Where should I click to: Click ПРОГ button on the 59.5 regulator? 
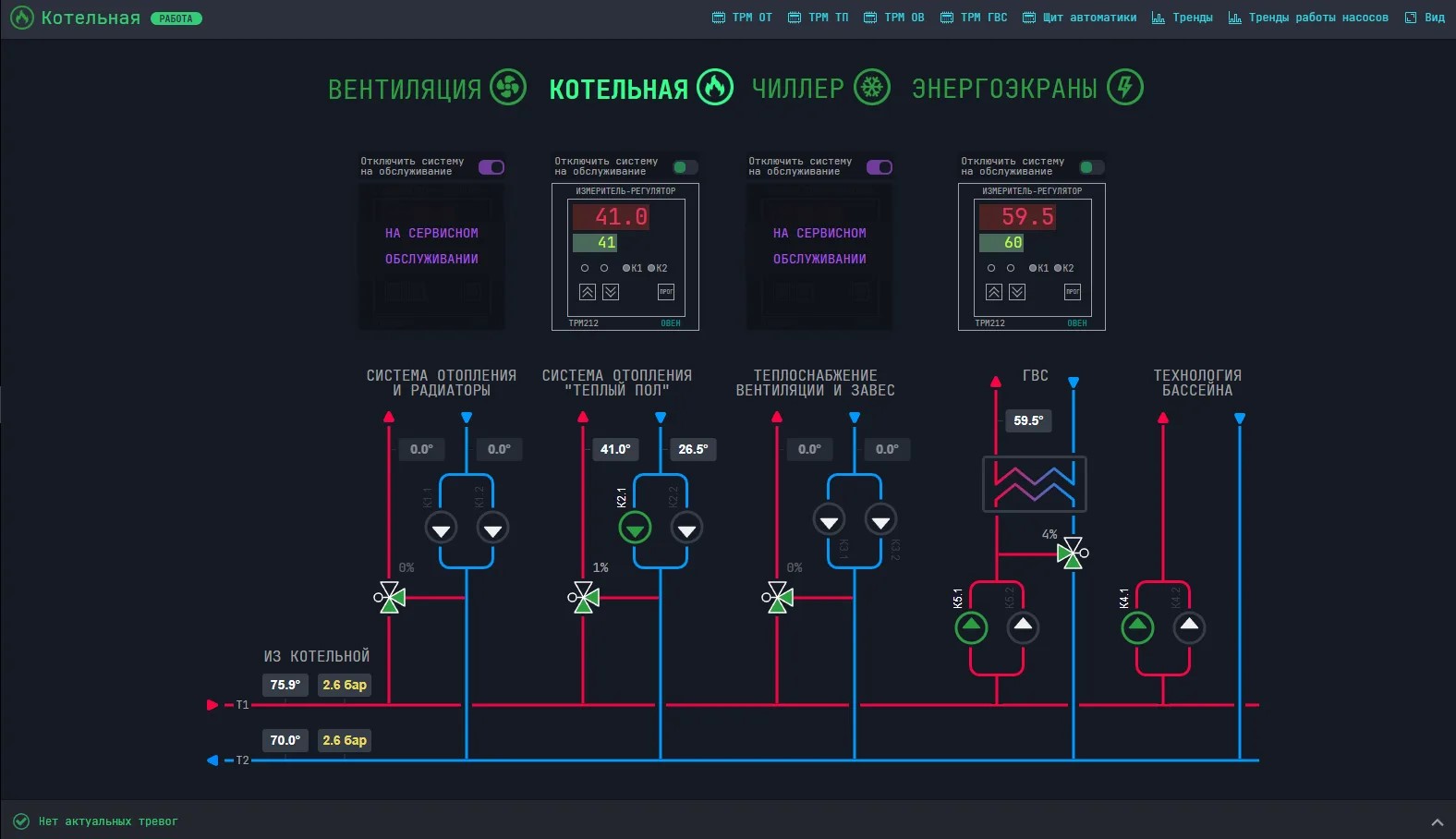point(1073,292)
